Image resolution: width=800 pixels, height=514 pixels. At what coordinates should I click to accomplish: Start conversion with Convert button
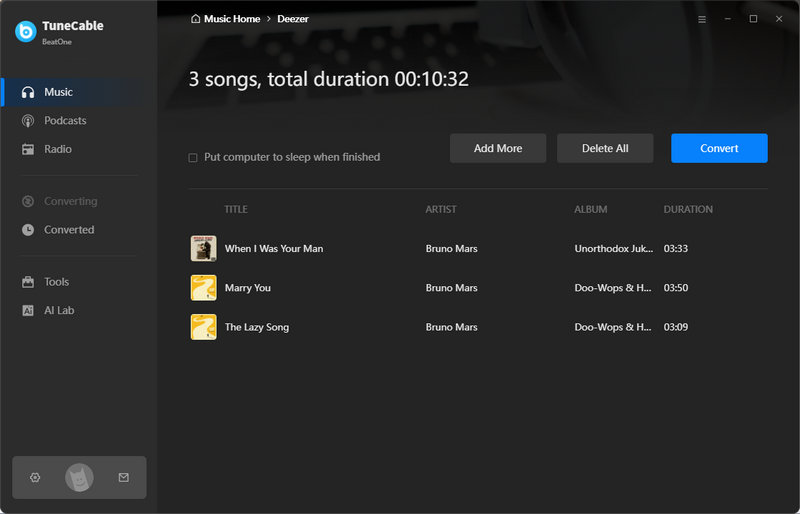[x=719, y=148]
